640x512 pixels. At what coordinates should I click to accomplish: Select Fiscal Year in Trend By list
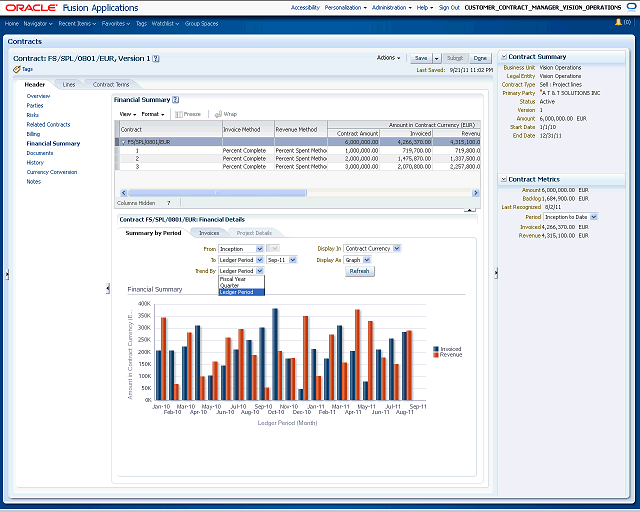pyautogui.click(x=241, y=279)
